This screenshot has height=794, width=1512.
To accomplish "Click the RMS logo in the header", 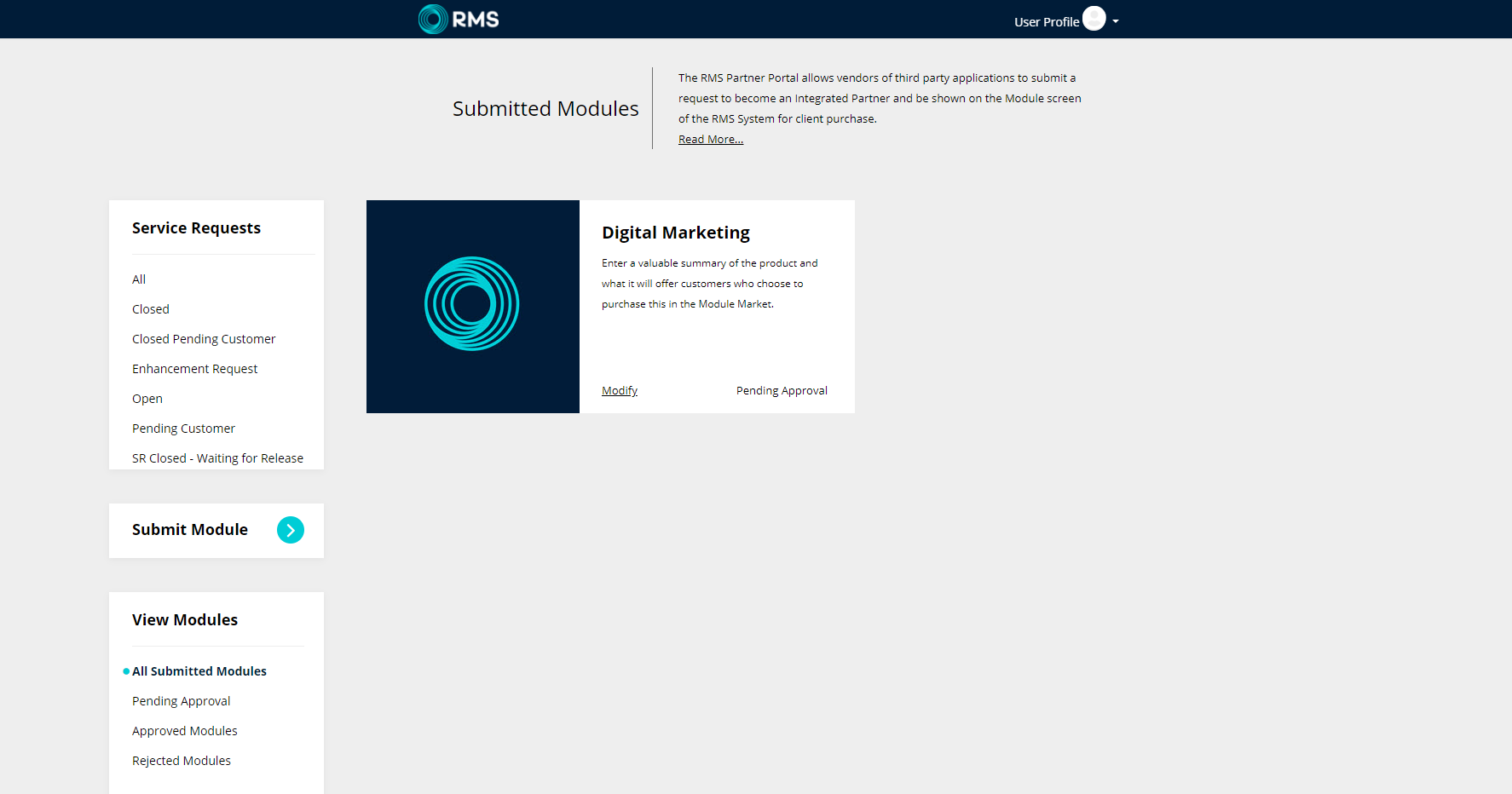I will coord(459,19).
